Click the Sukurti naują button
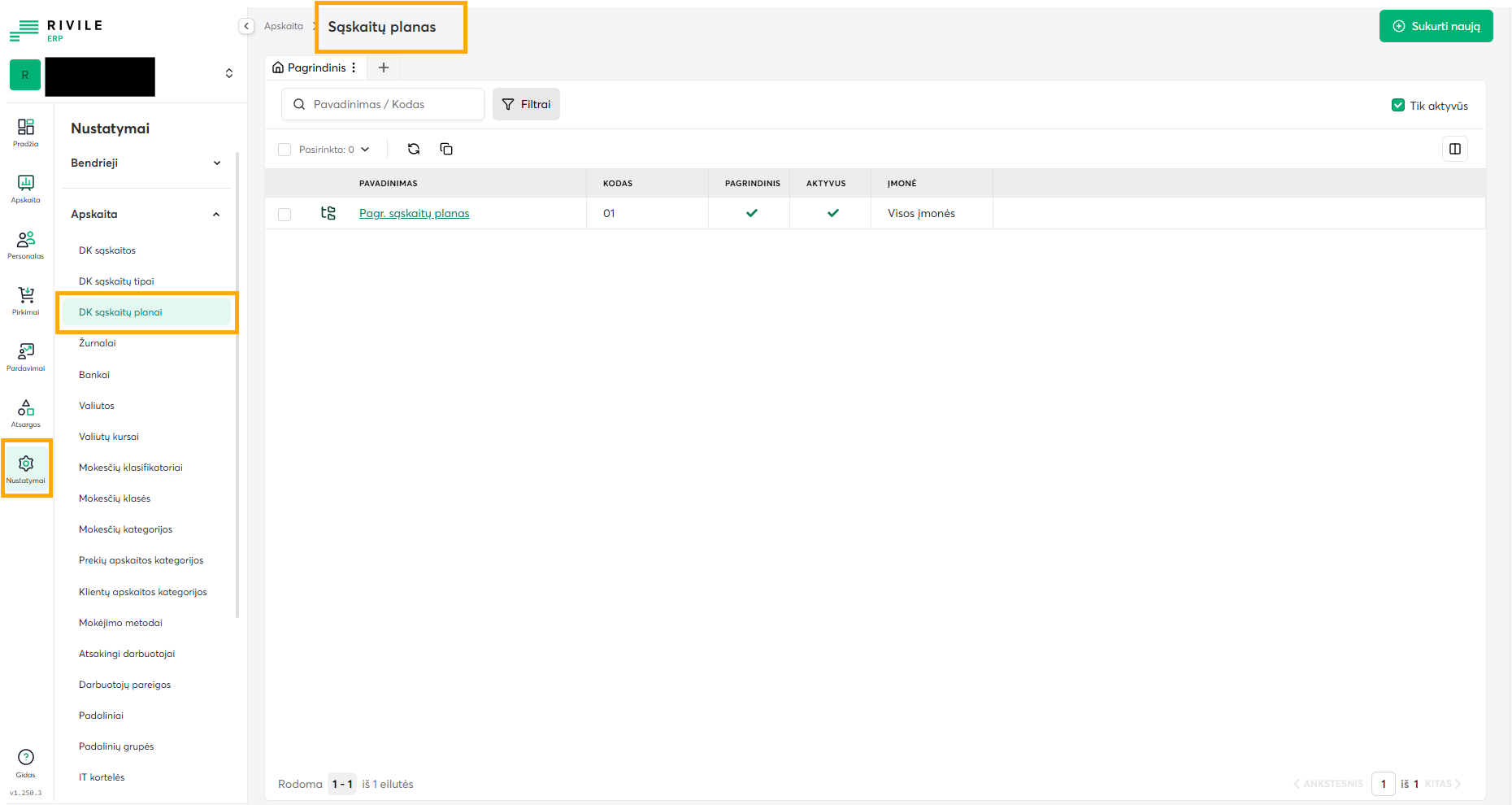 1436,26
